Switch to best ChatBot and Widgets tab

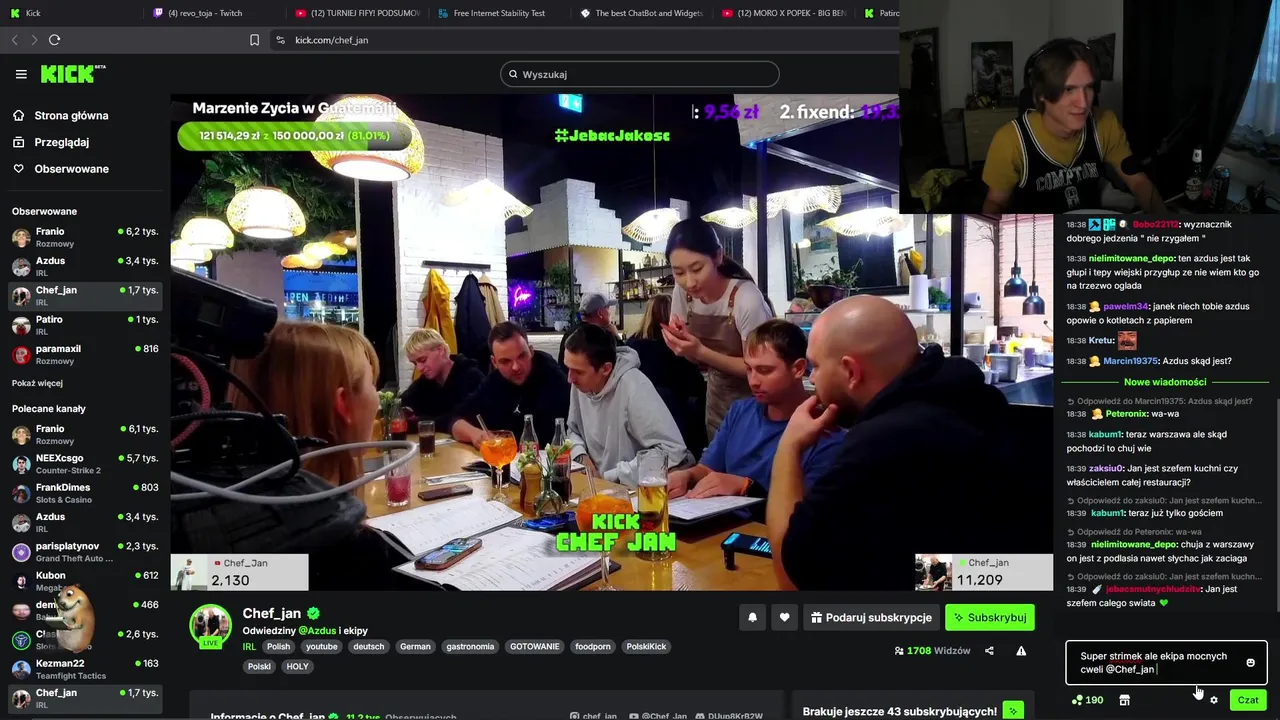pyautogui.click(x=641, y=13)
